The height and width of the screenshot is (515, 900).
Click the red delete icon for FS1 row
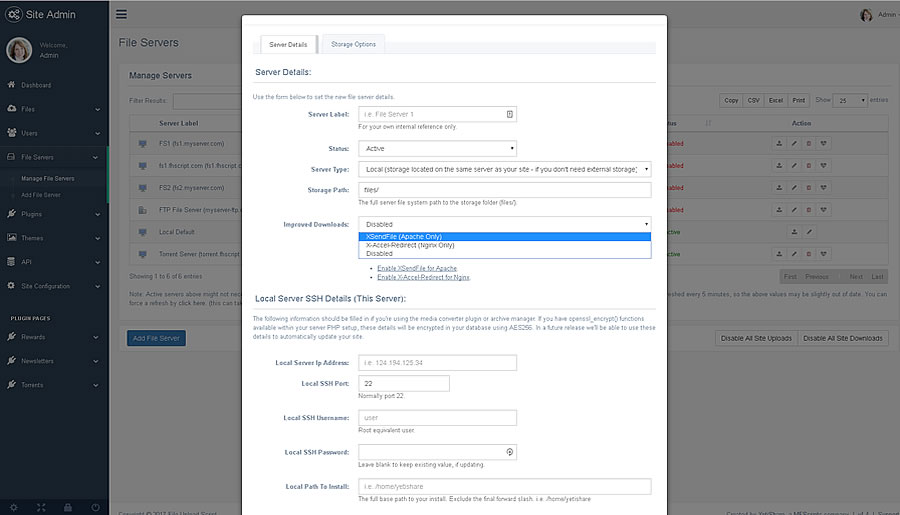point(809,144)
